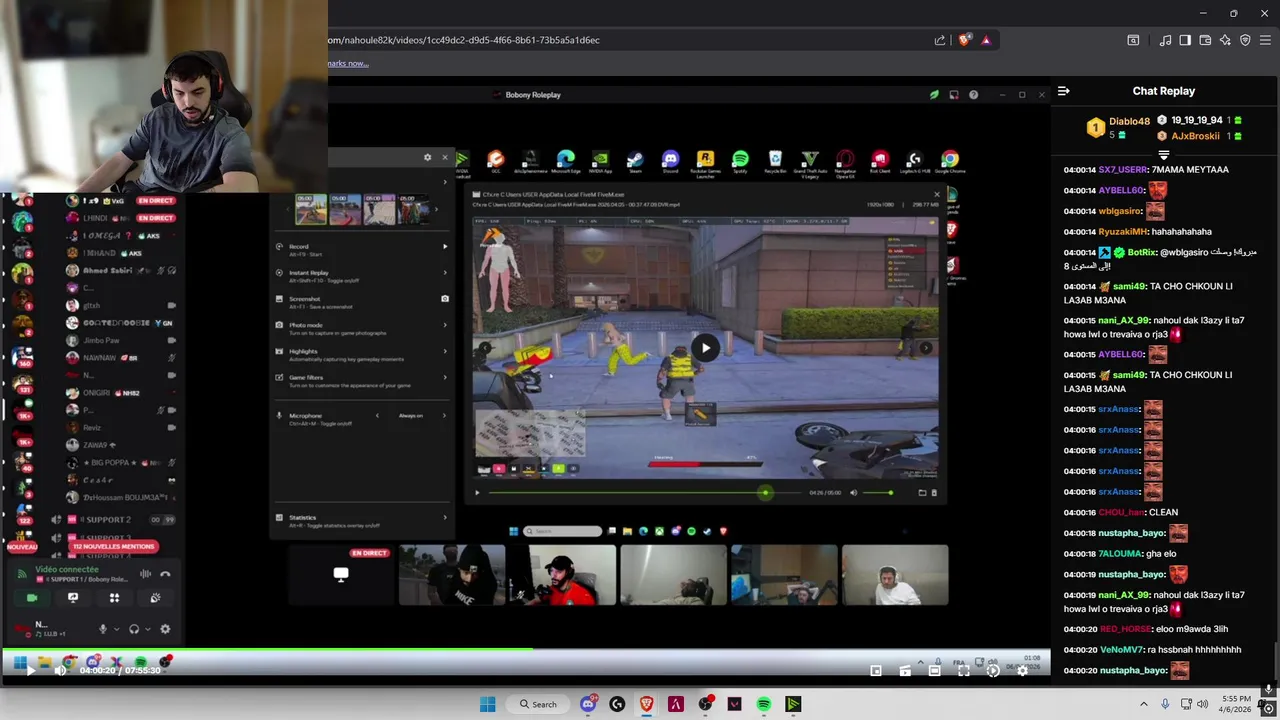Toggle theatre mode on stream player

(x=934, y=671)
